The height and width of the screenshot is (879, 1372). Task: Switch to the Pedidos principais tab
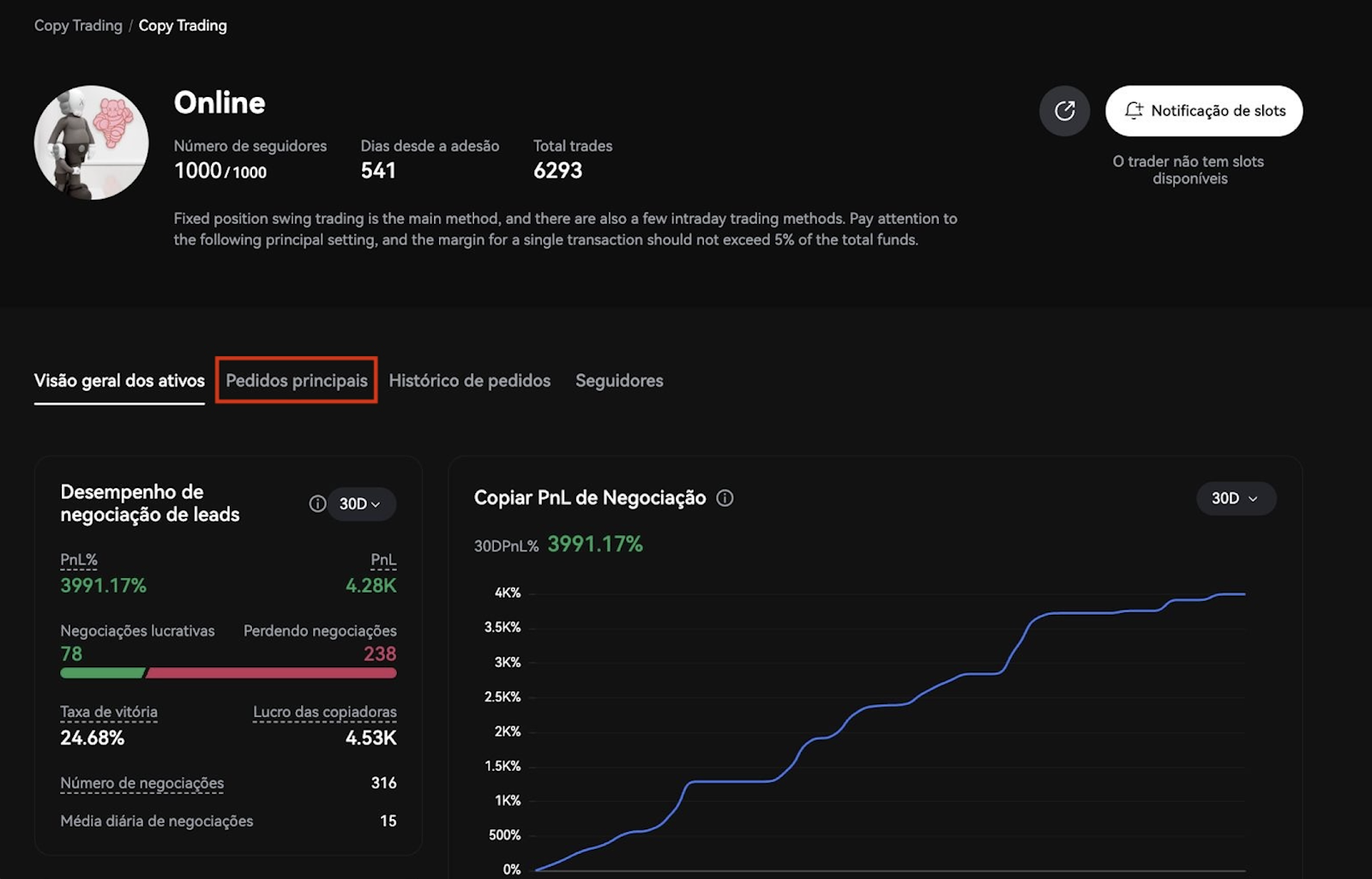pos(296,381)
